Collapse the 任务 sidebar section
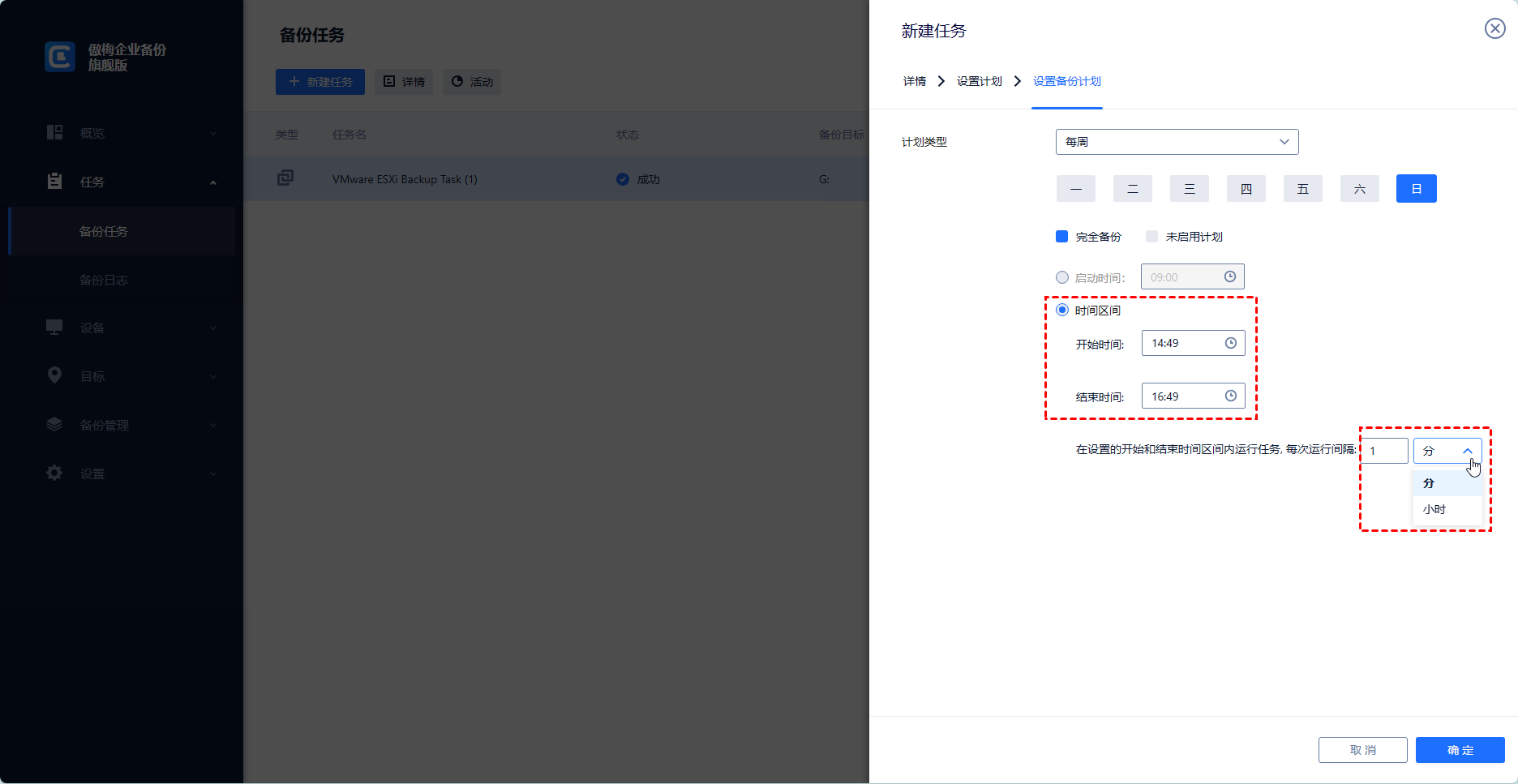 coord(213,182)
